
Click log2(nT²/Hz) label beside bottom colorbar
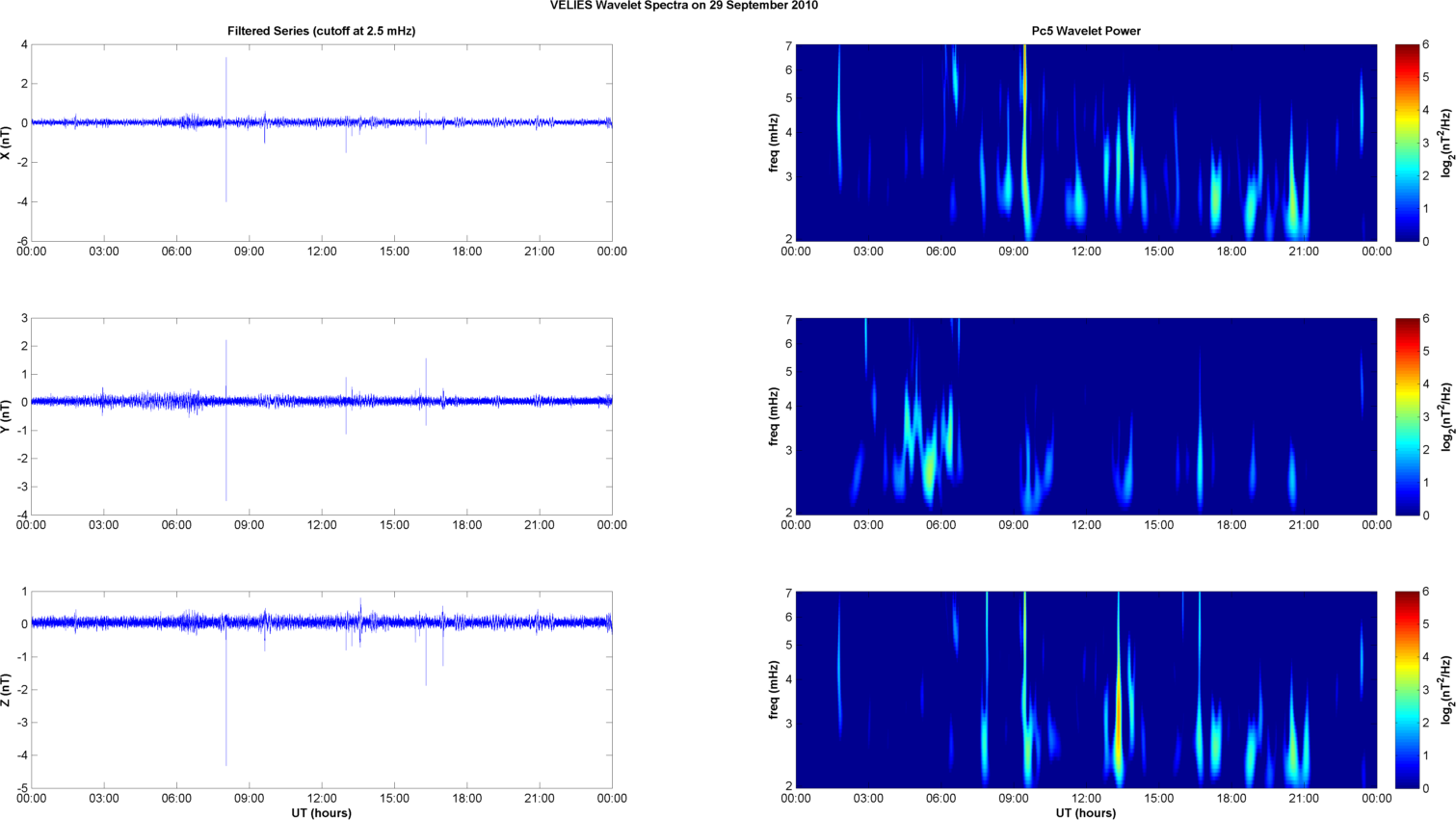(x=1447, y=690)
